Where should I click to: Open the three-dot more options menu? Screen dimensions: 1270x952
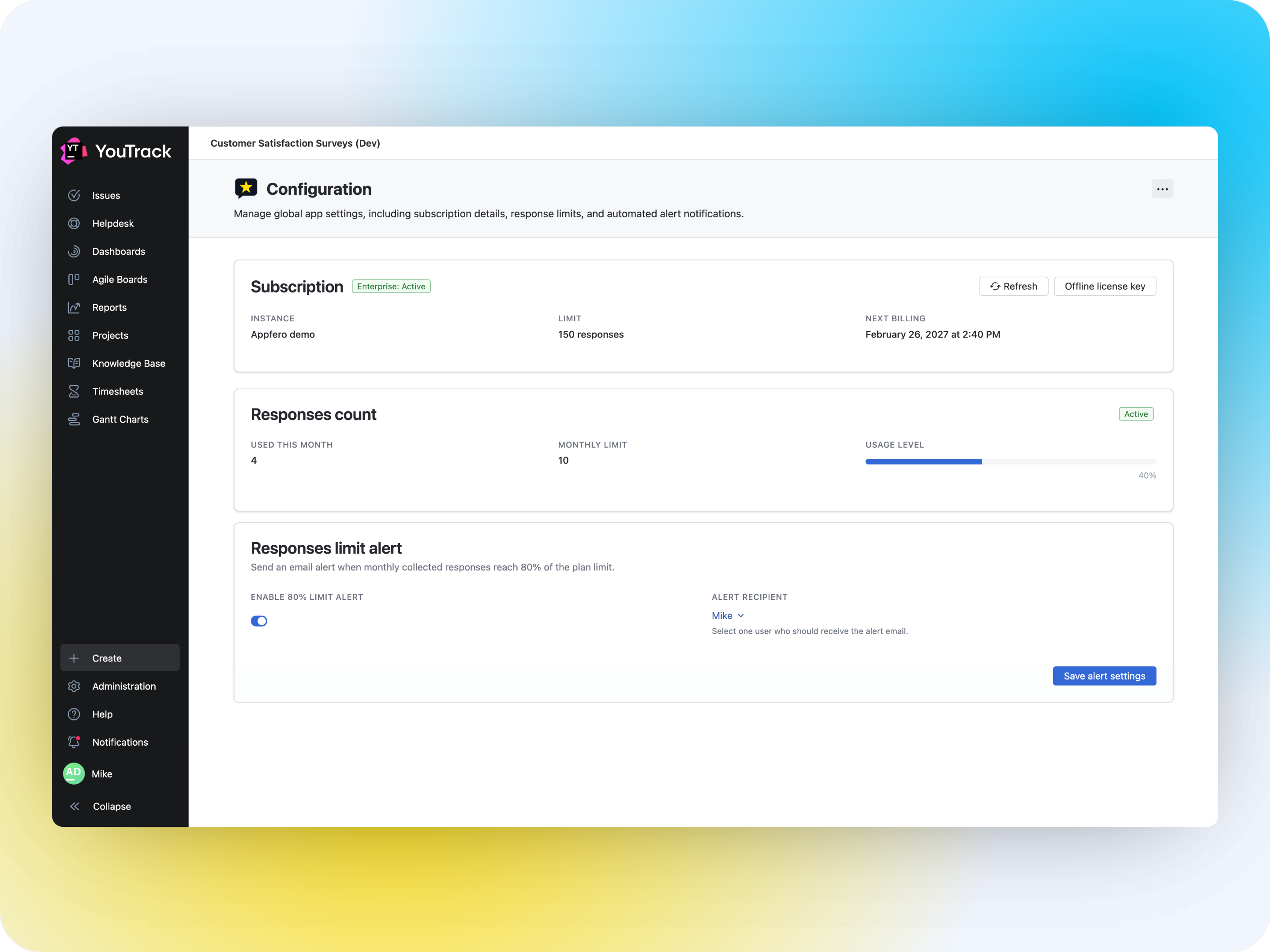click(x=1162, y=189)
